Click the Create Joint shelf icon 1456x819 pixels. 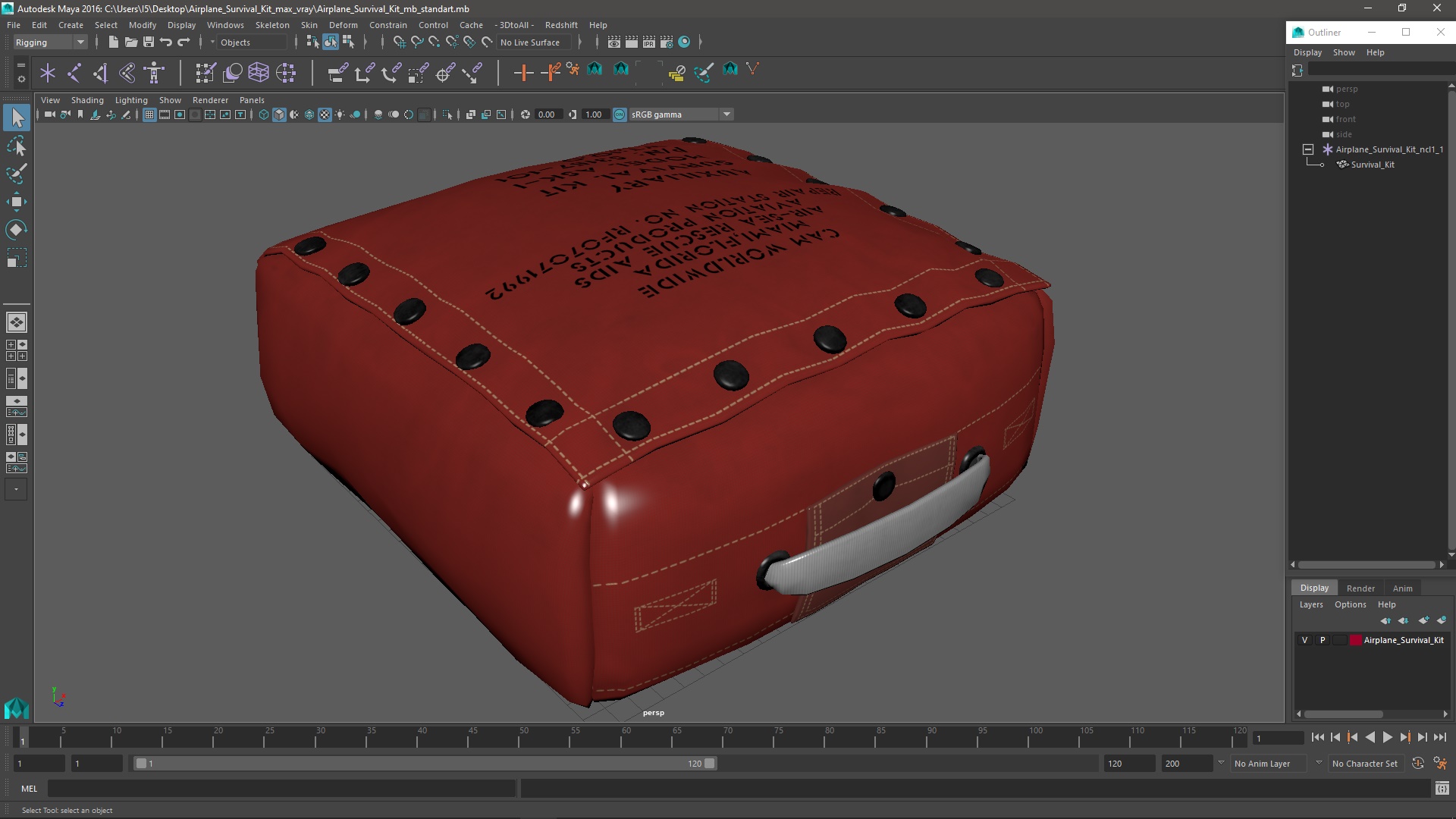click(74, 73)
